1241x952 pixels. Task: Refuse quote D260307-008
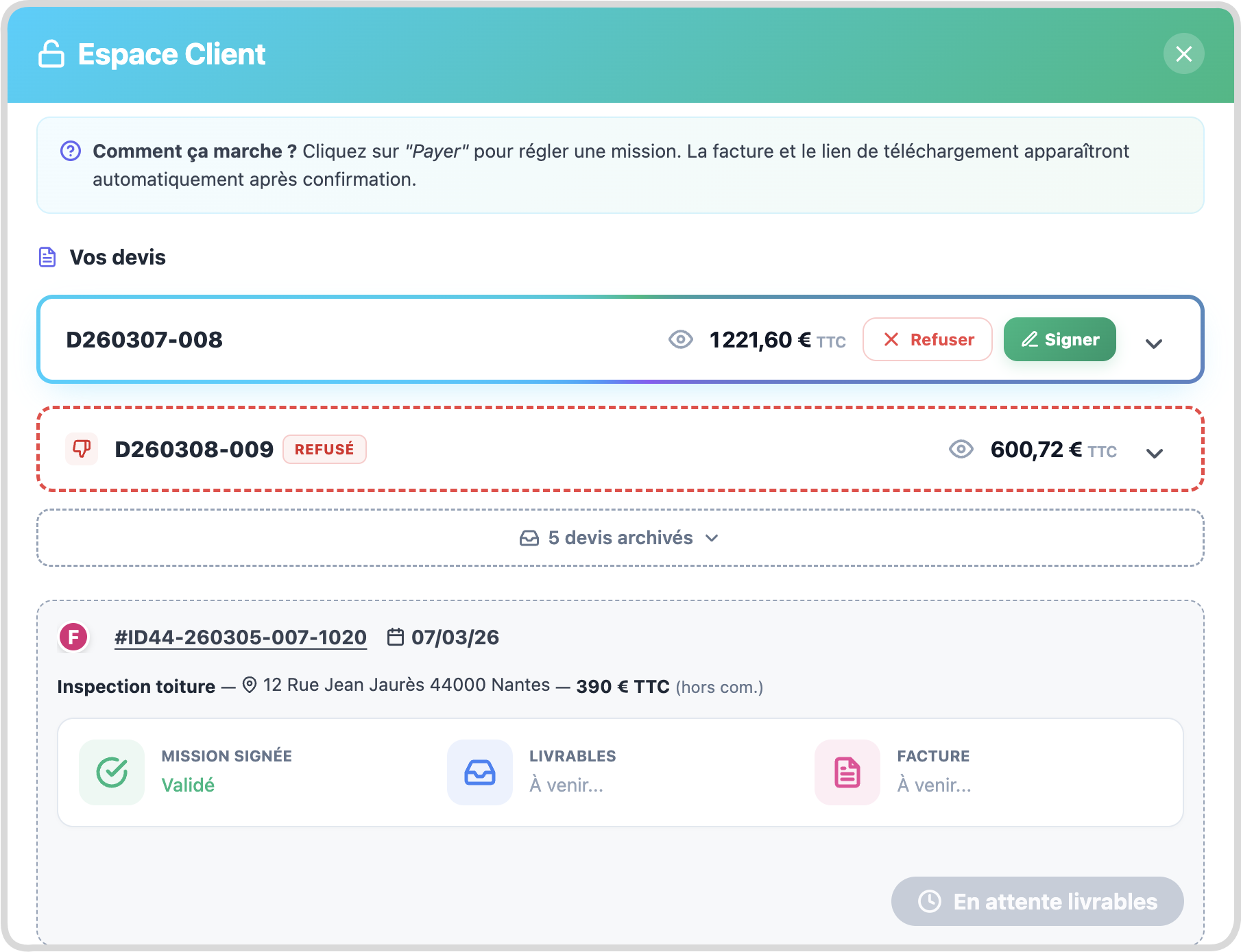(x=927, y=339)
